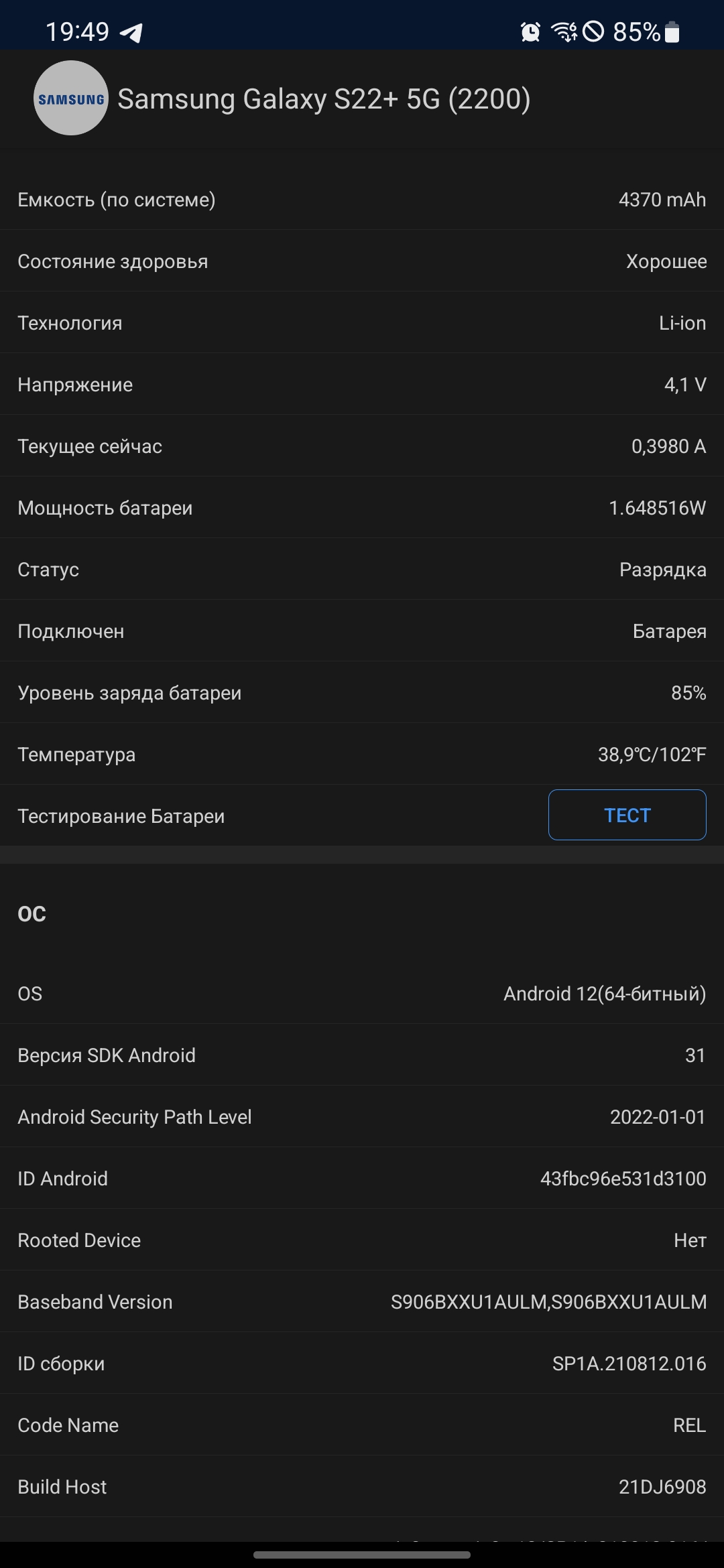This screenshot has height=1568, width=724.
Task: Tap the Samsung logo avatar
Action: tap(70, 99)
